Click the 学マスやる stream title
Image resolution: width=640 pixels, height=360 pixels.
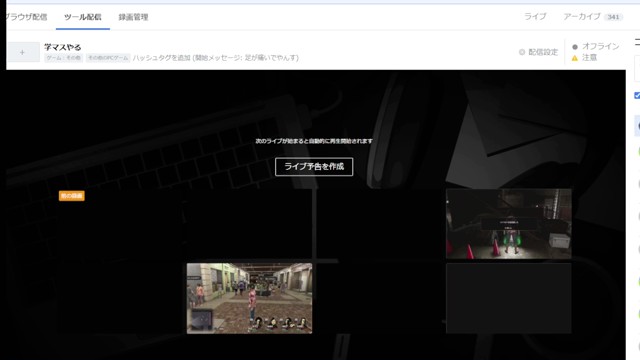[x=62, y=47]
